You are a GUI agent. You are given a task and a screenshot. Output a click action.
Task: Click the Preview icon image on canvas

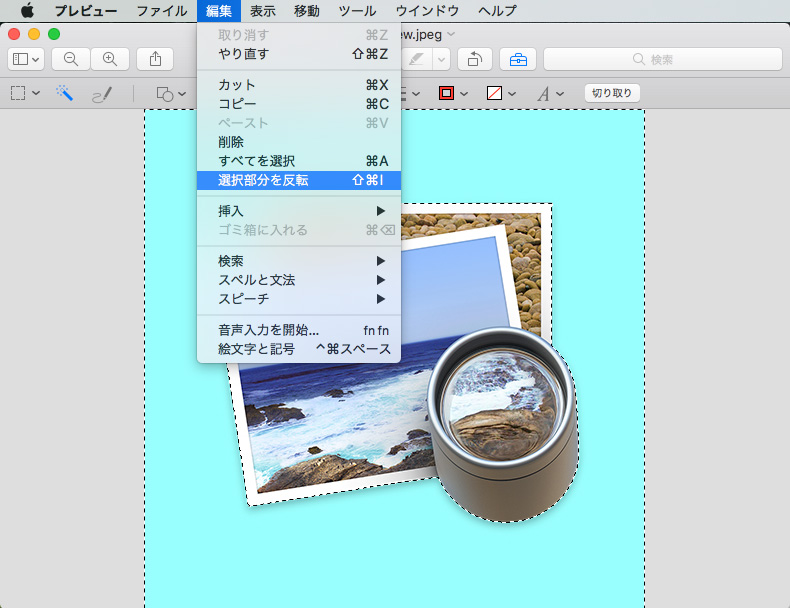click(403, 363)
